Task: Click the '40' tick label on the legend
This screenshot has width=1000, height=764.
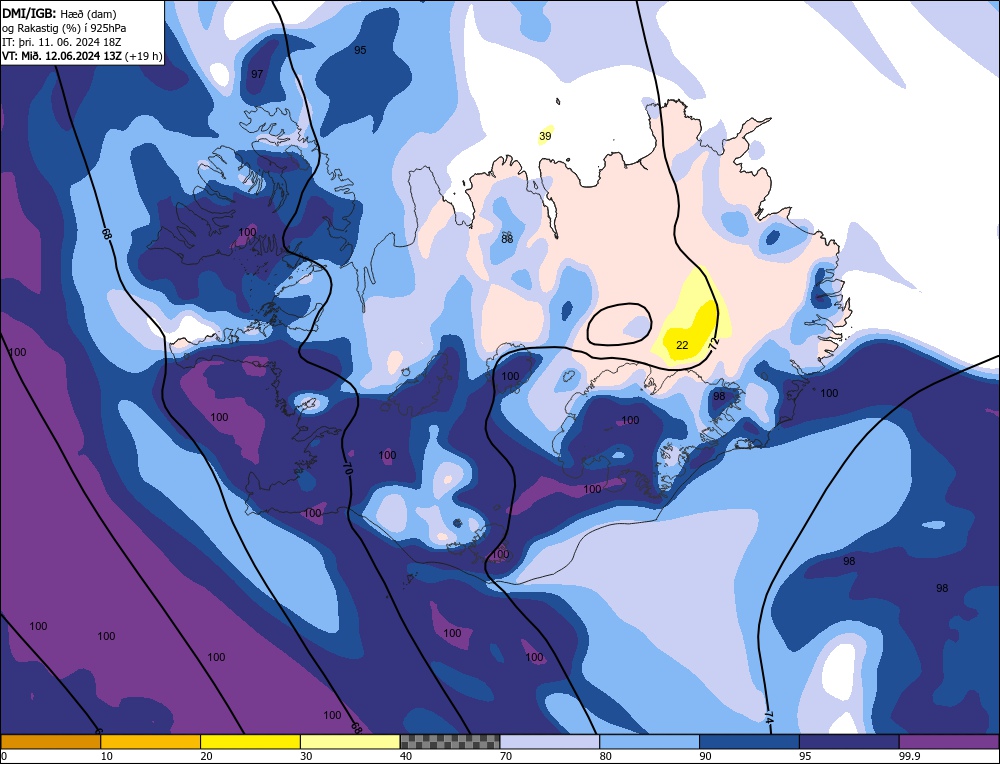Action: (x=406, y=756)
